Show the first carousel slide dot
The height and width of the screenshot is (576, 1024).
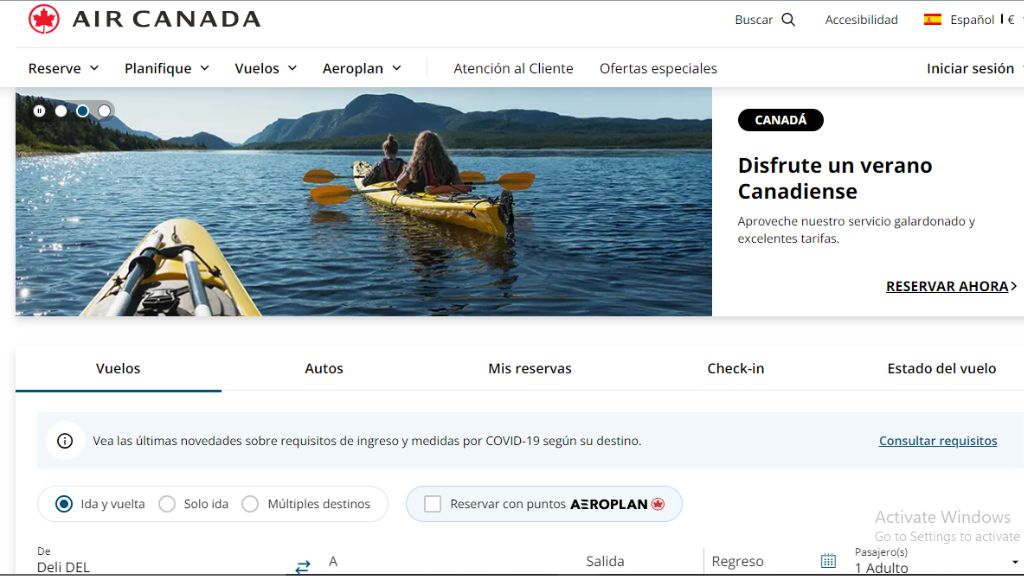(61, 111)
